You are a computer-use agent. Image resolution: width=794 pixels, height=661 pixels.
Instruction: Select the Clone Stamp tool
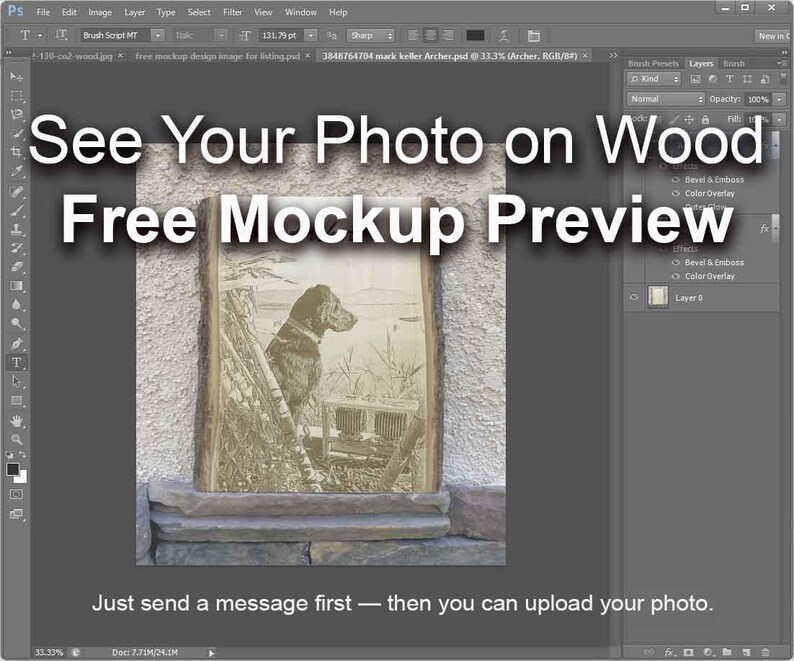pyautogui.click(x=16, y=229)
